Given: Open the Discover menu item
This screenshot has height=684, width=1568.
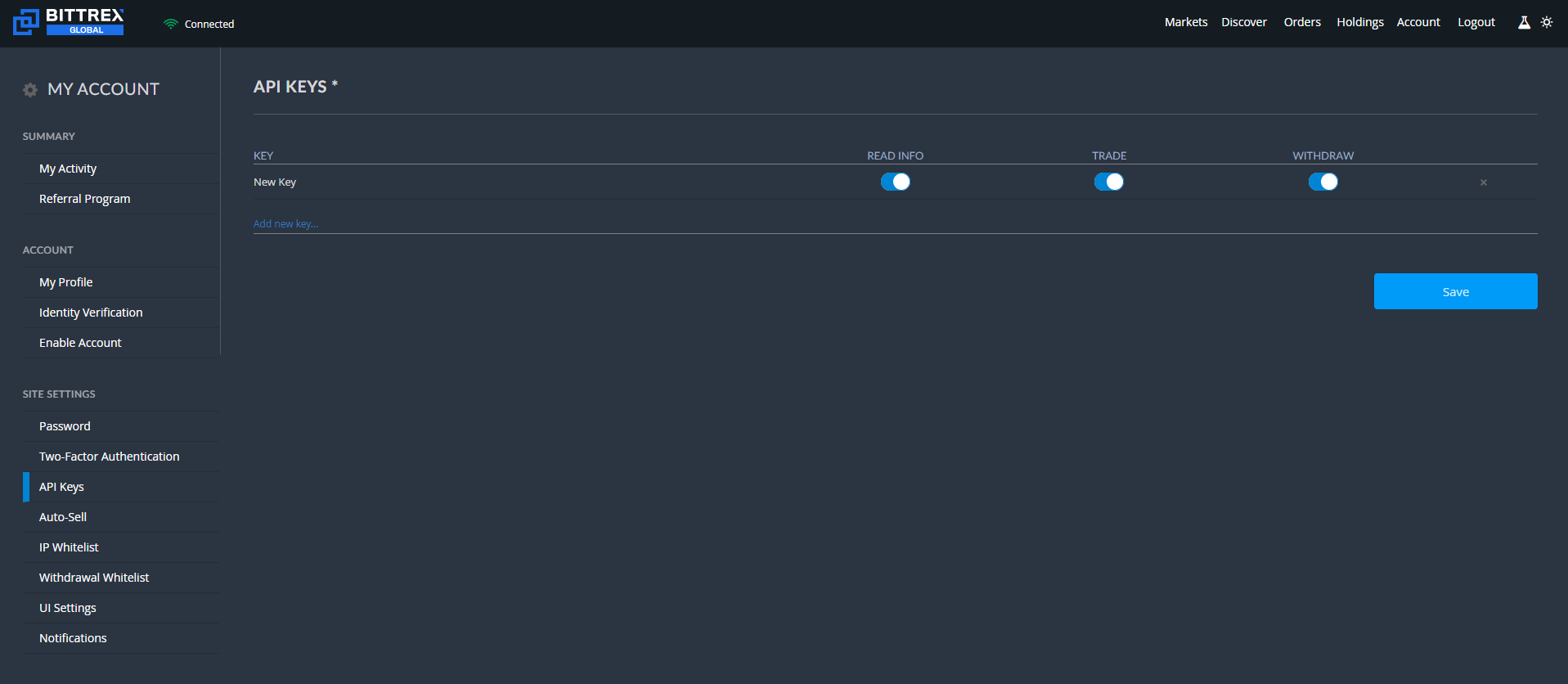Looking at the screenshot, I should click(1243, 22).
